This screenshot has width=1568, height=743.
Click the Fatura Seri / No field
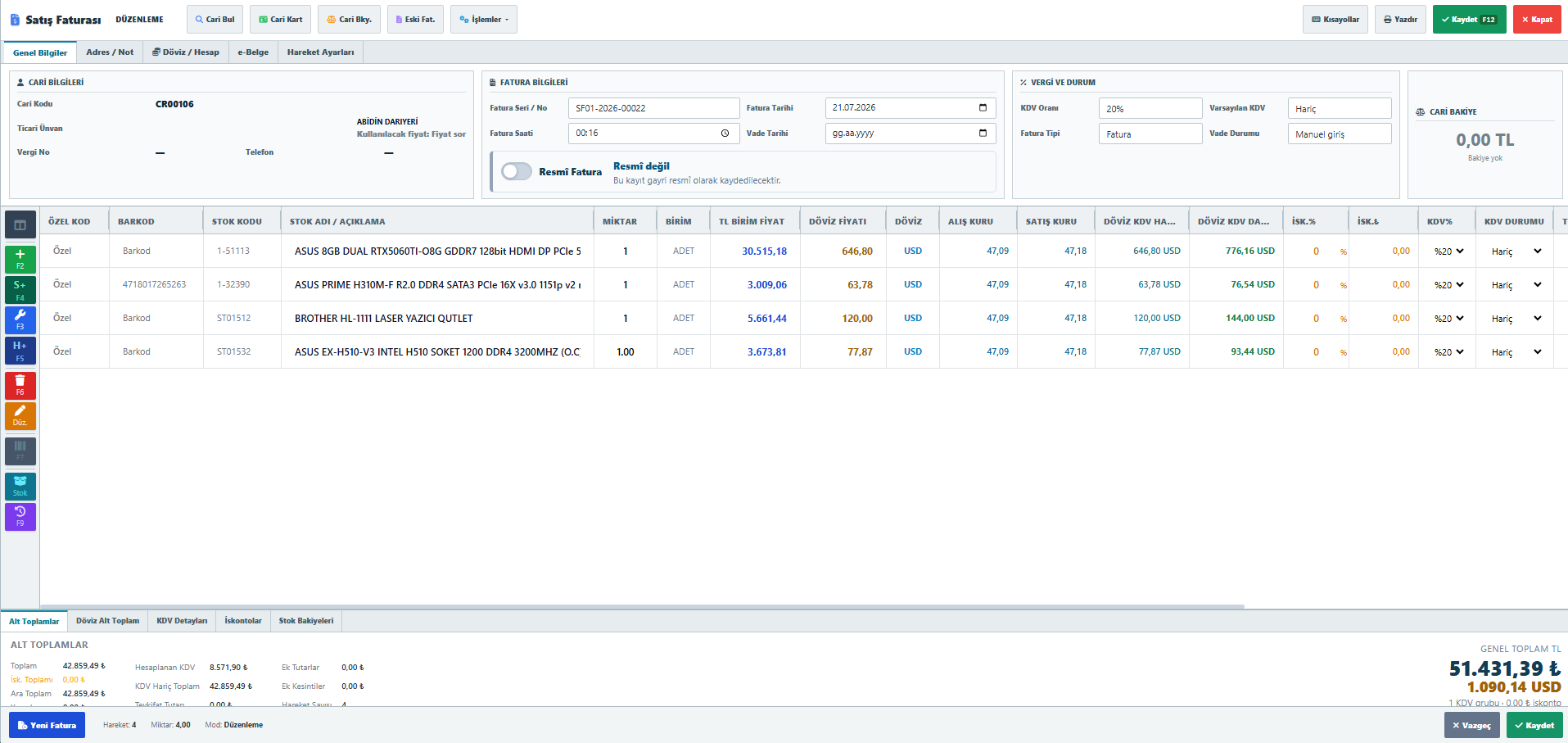tap(653, 108)
